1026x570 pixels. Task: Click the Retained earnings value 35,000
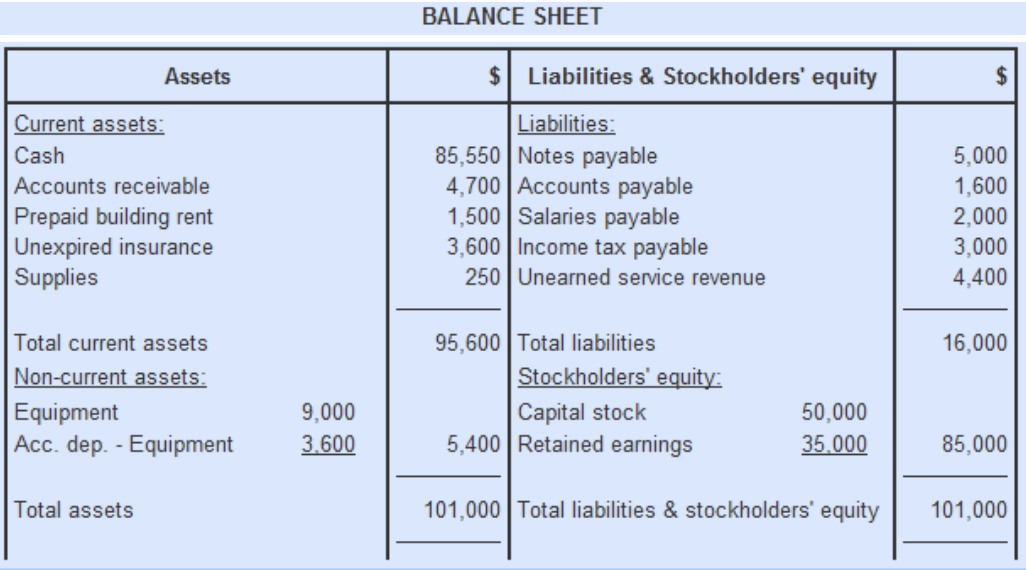tap(834, 444)
